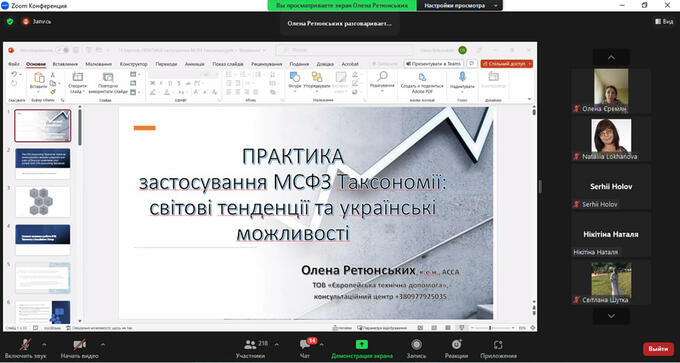The width and height of the screenshot is (680, 363).
Task: Expand audio options caret beside Включить звук
Action: (44, 345)
